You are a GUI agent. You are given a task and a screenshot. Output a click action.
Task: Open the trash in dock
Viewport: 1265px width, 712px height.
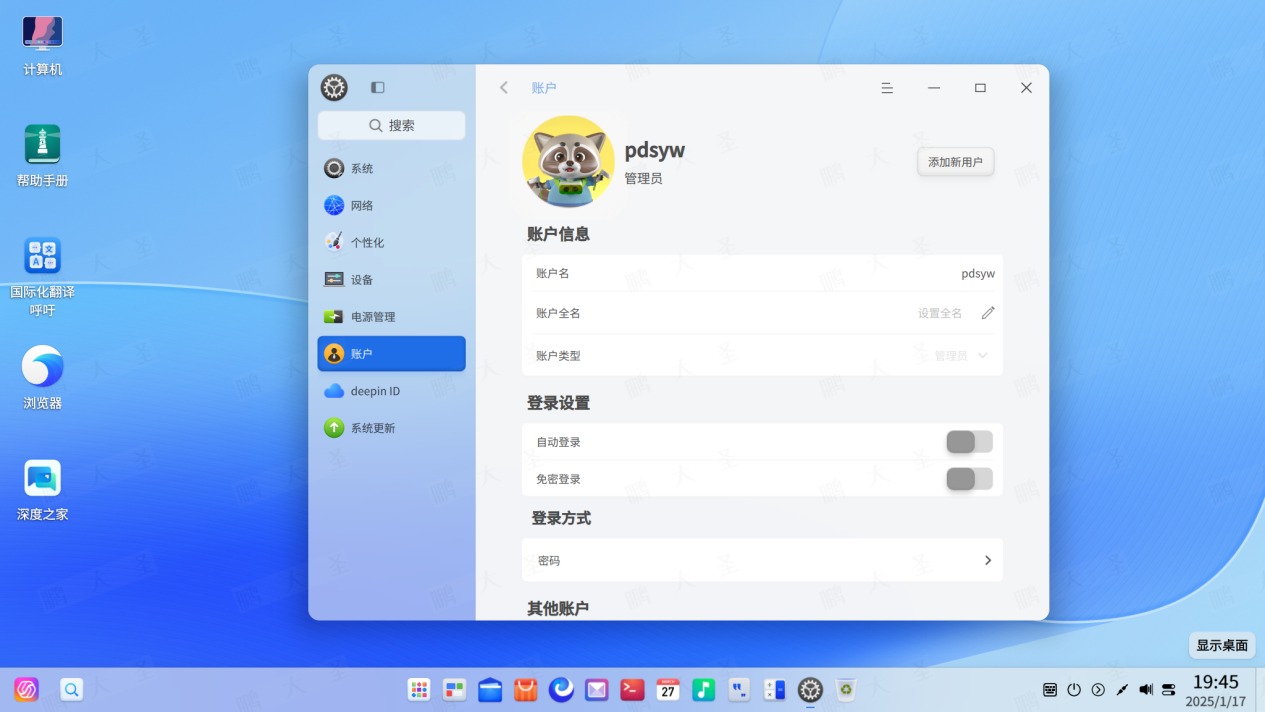coord(846,689)
